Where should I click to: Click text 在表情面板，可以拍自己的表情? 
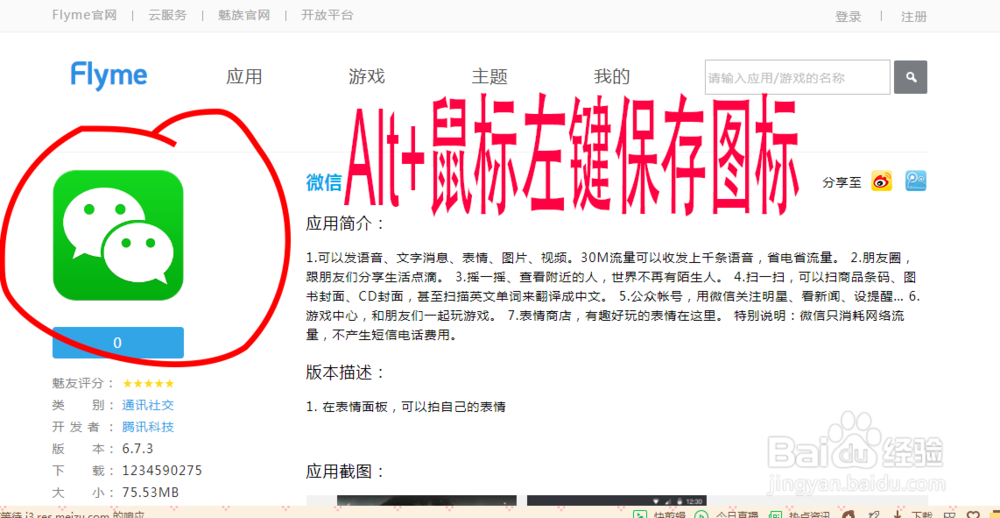tap(414, 407)
